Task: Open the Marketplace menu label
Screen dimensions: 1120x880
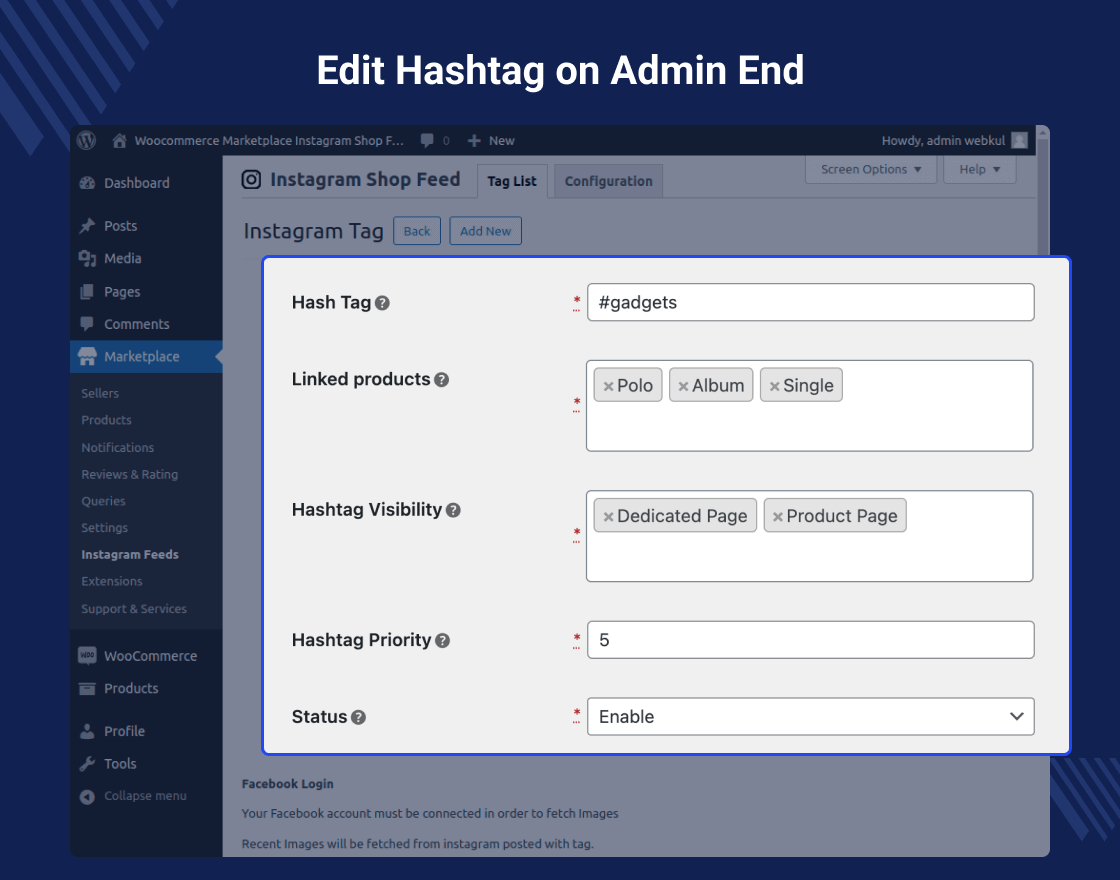Action: (142, 356)
